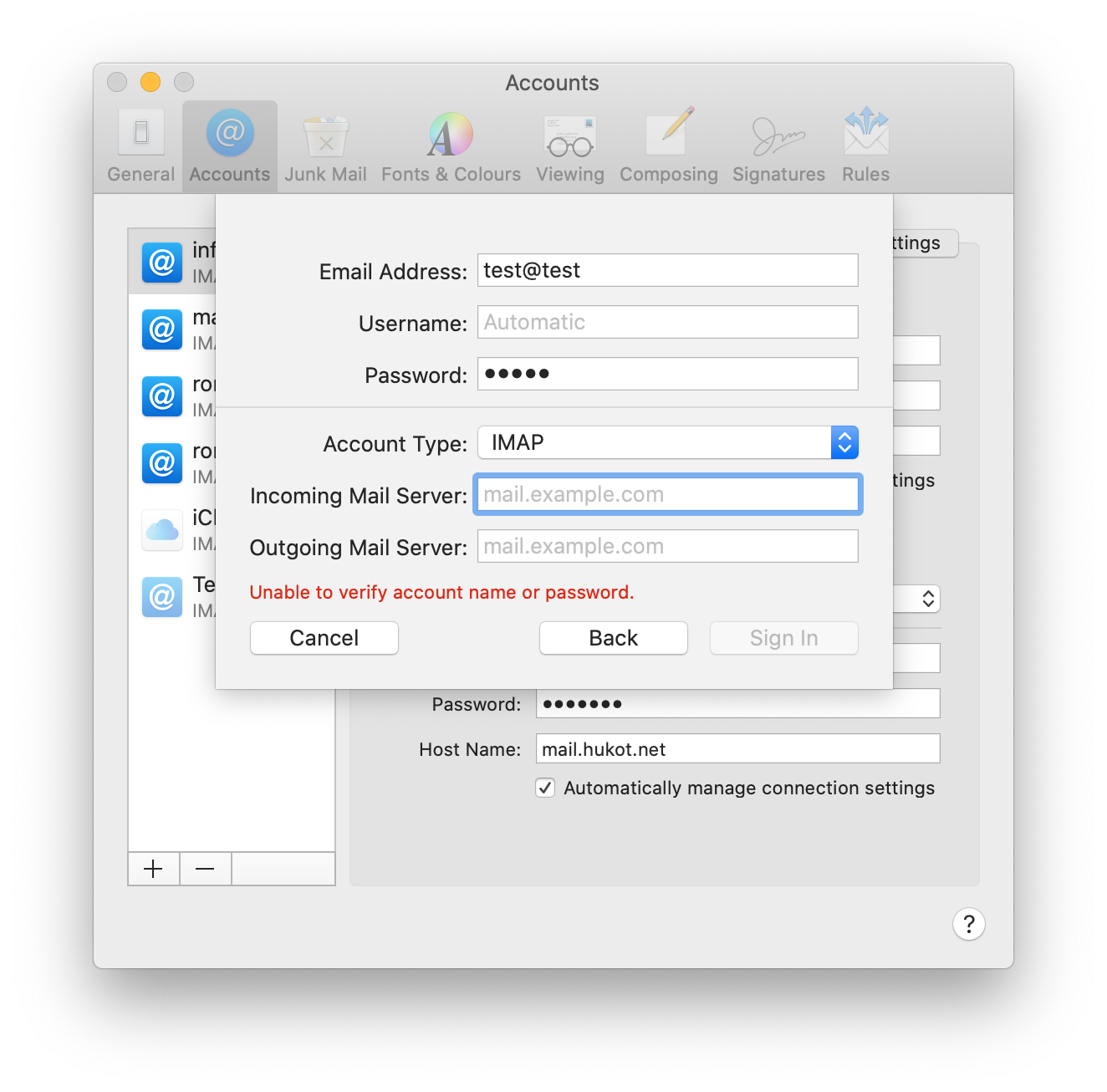
Task: Minimize the Accounts window
Action: (x=150, y=82)
